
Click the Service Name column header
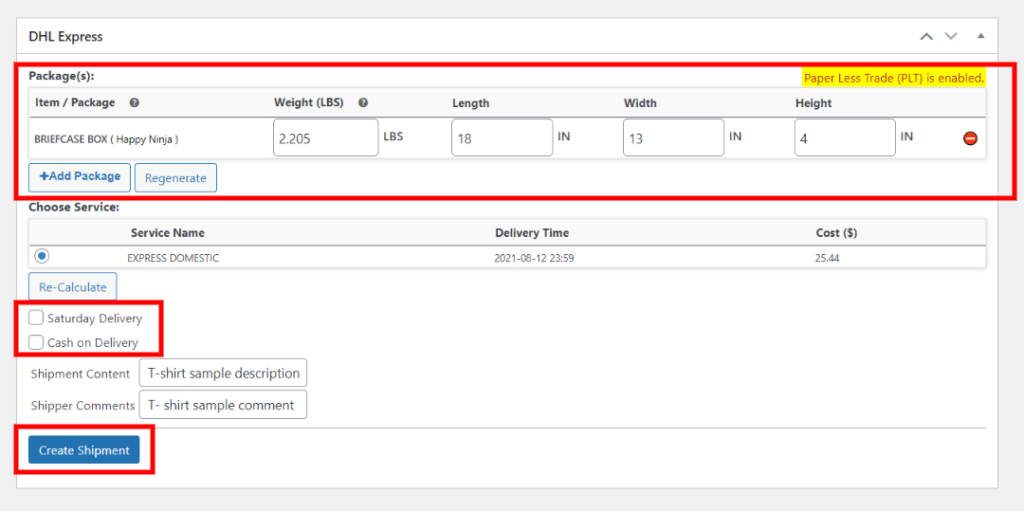tap(168, 233)
